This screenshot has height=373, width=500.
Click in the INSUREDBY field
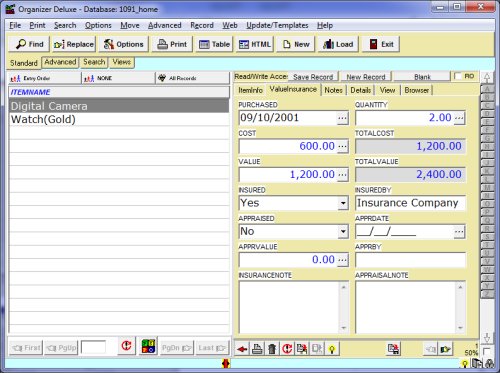(x=410, y=203)
